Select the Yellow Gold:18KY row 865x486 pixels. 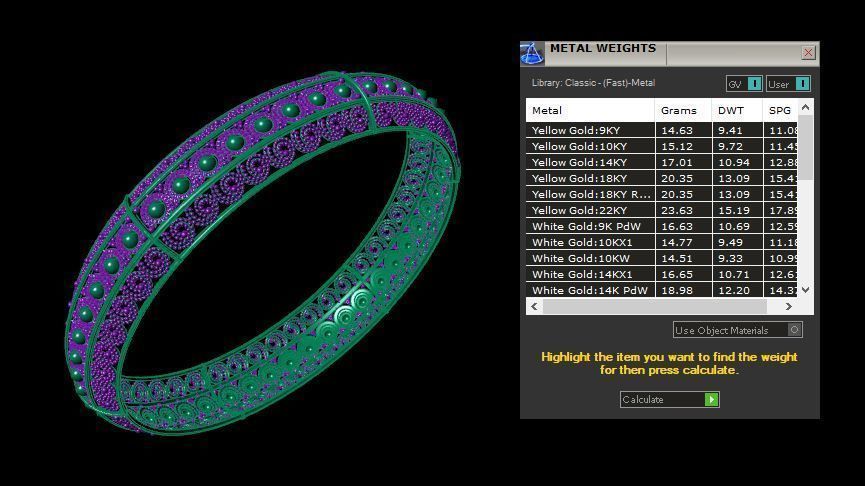[x=661, y=178]
